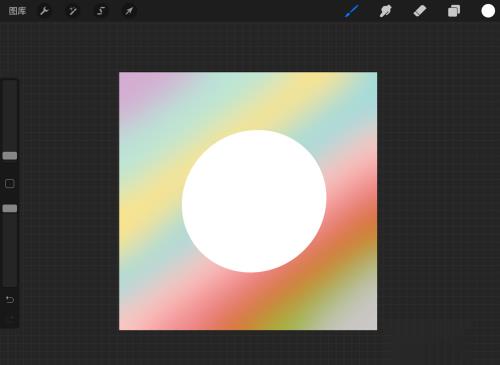500x365 pixels.
Task: Open the Layers panel
Action: pos(454,11)
